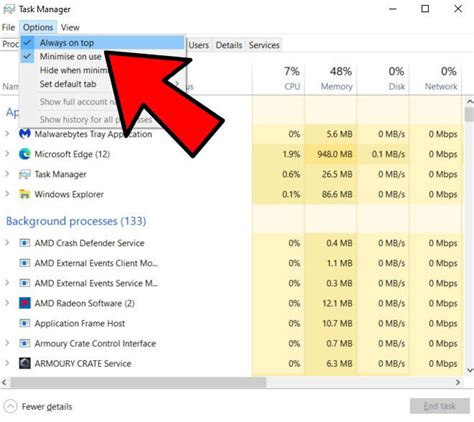Viewport: 474px width, 422px height.
Task: Click the 86.6 MB memory cell
Action: 330,194
